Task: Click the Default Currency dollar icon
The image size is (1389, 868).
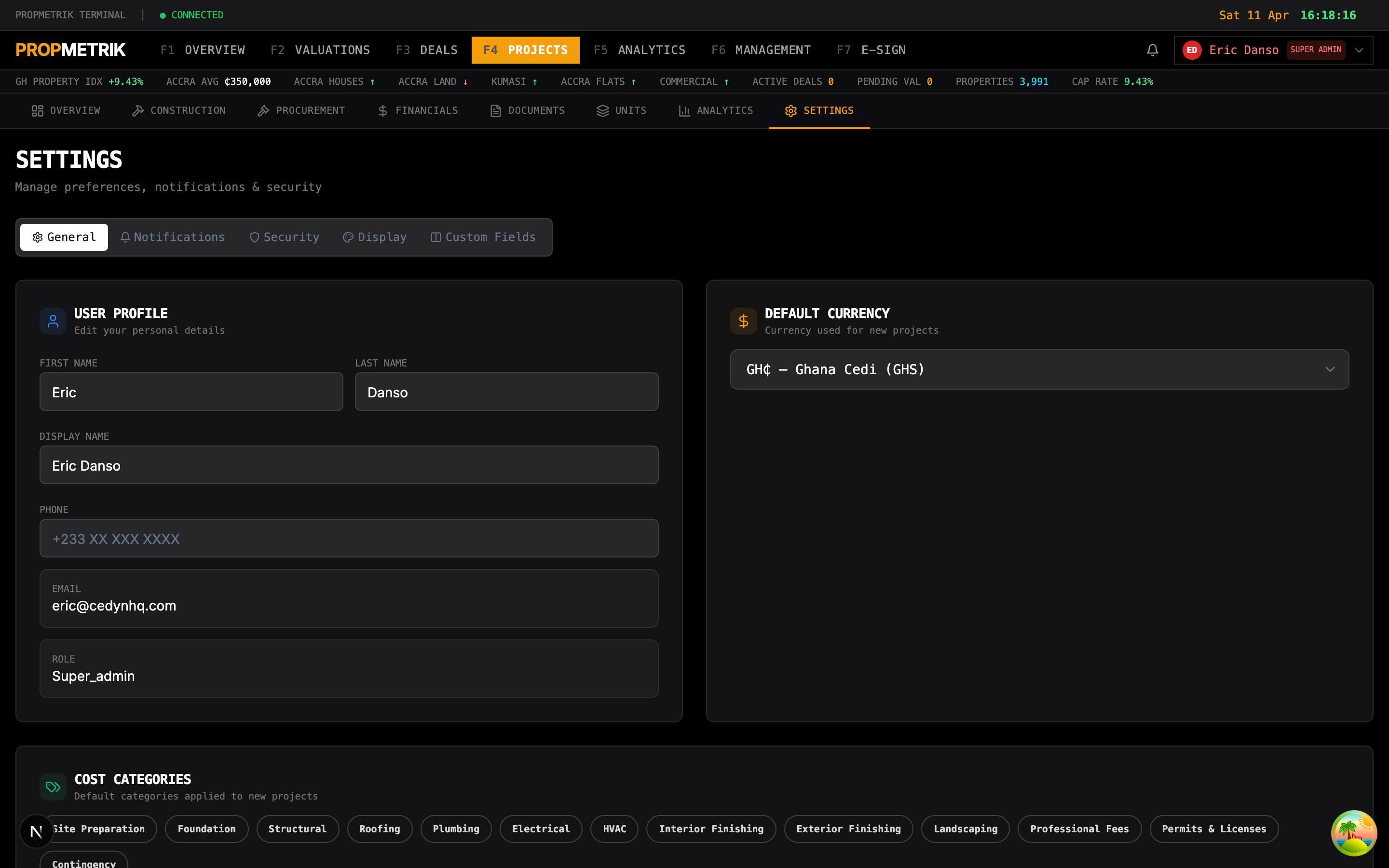Action: [x=743, y=321]
